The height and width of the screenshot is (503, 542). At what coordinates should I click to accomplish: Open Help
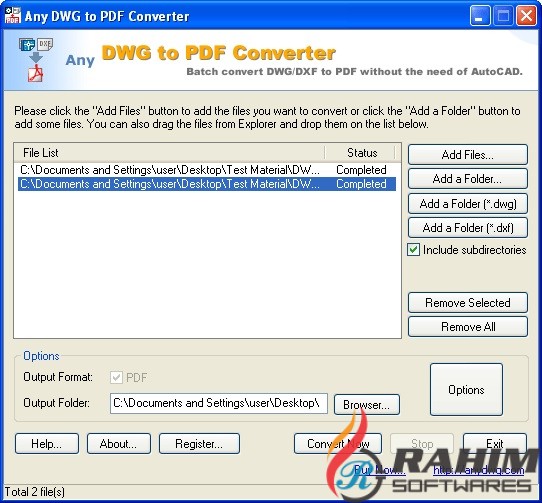pyautogui.click(x=47, y=444)
